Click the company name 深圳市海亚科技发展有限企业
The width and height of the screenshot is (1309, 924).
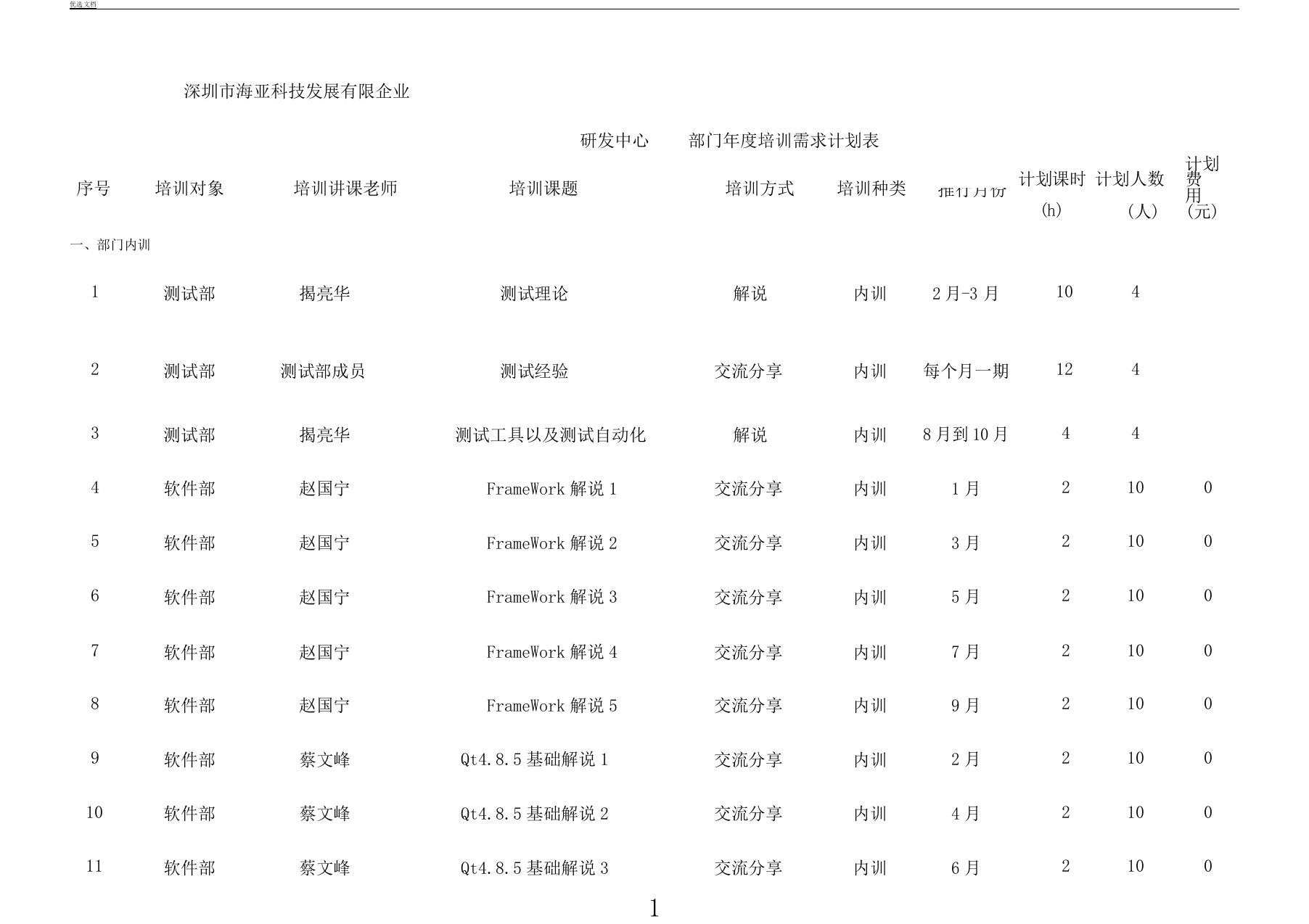tap(297, 91)
